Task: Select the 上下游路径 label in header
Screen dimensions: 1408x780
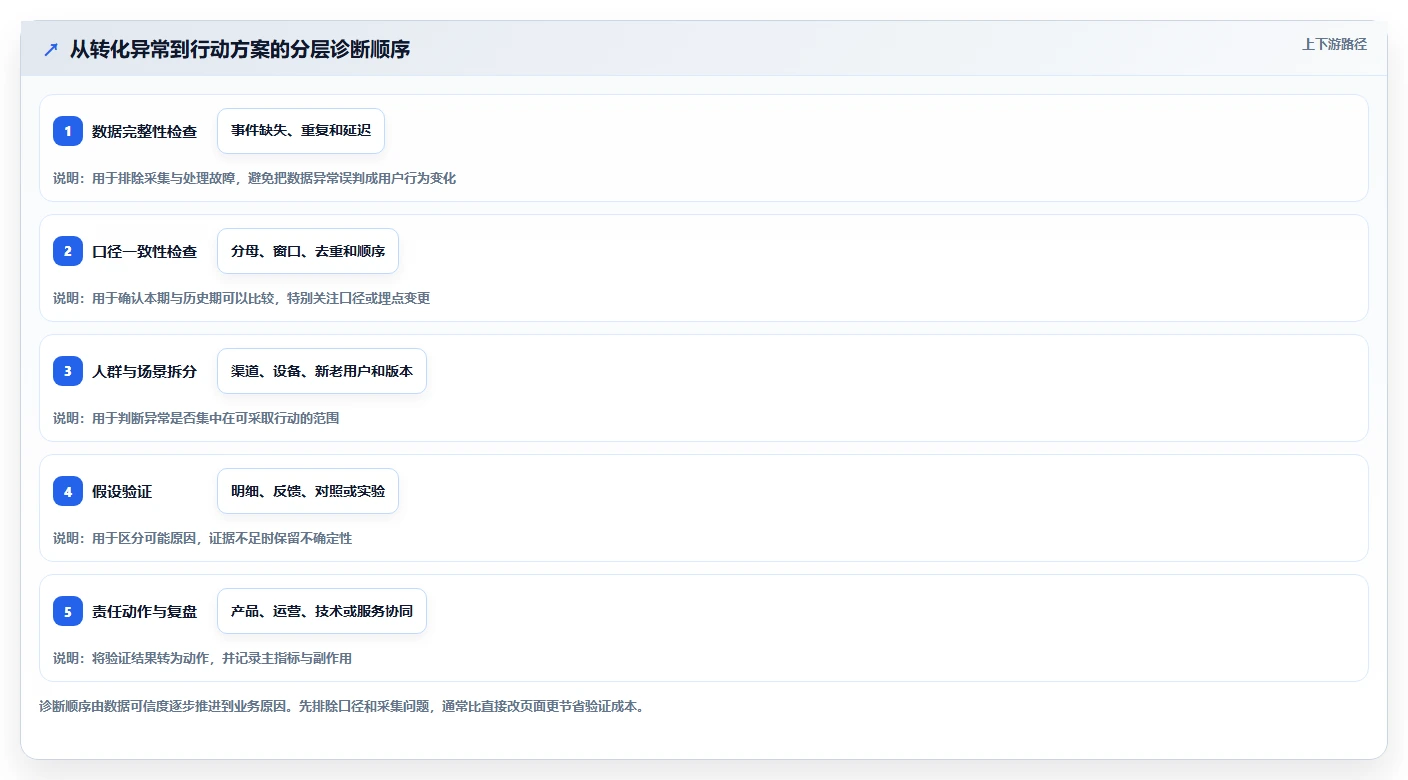Action: 1334,44
